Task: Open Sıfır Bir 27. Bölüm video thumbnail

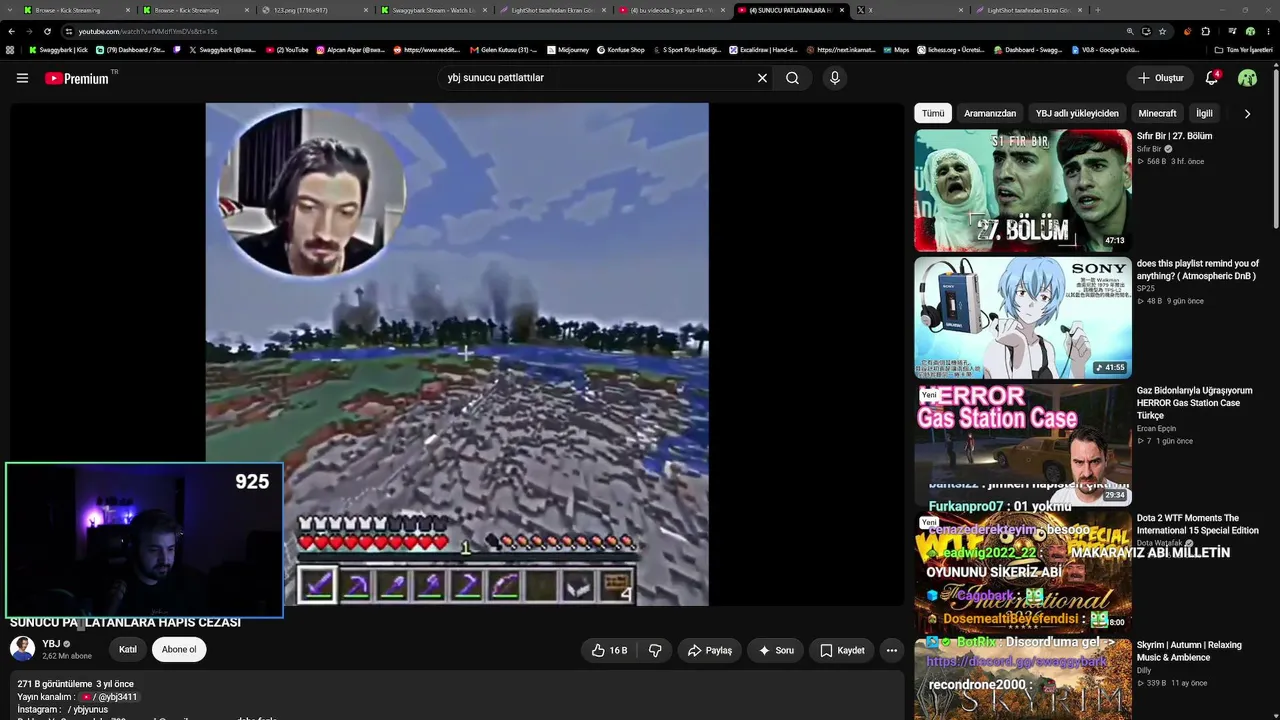Action: tap(1023, 190)
